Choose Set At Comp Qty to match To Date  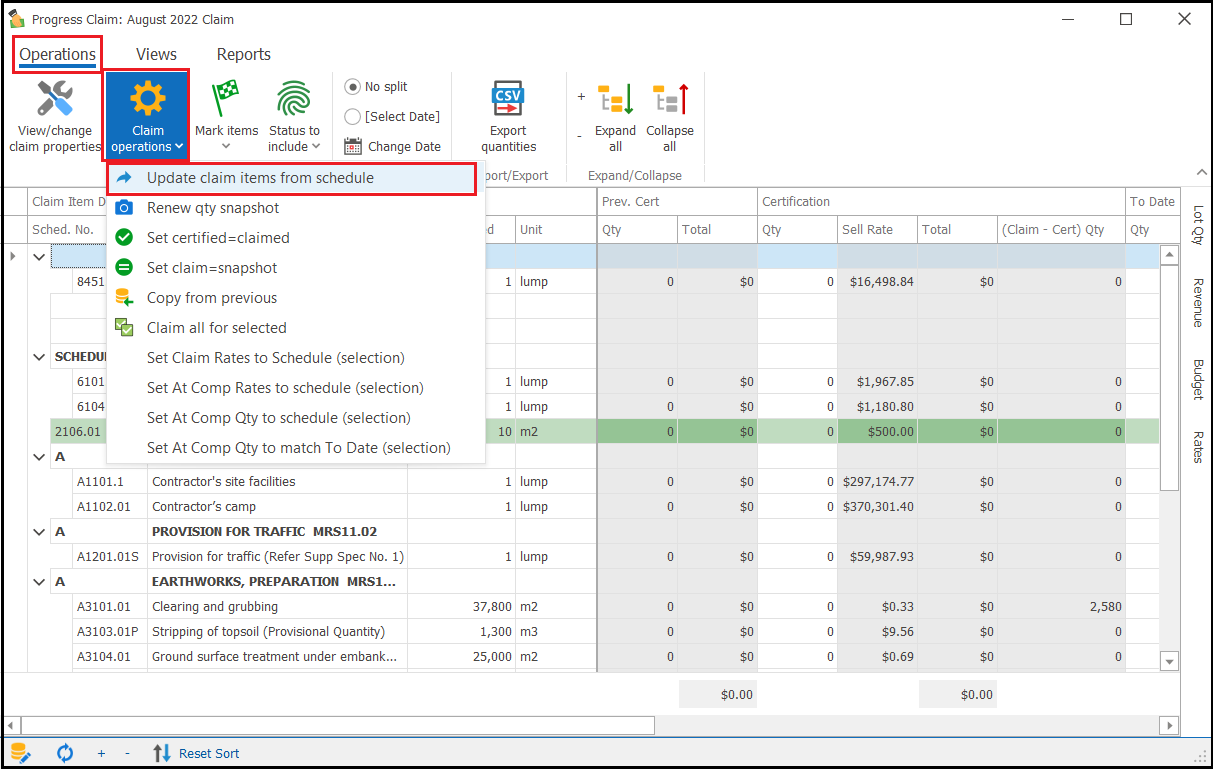click(x=296, y=448)
